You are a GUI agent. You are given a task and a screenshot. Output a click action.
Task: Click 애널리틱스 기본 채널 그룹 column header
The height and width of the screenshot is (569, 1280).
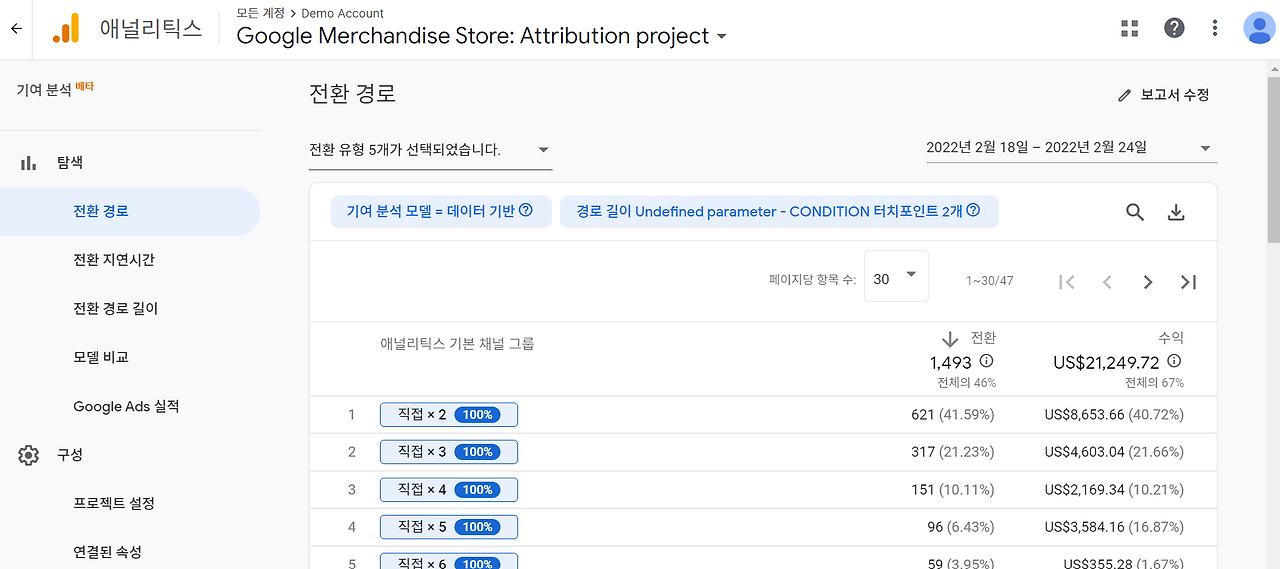pyautogui.click(x=457, y=344)
